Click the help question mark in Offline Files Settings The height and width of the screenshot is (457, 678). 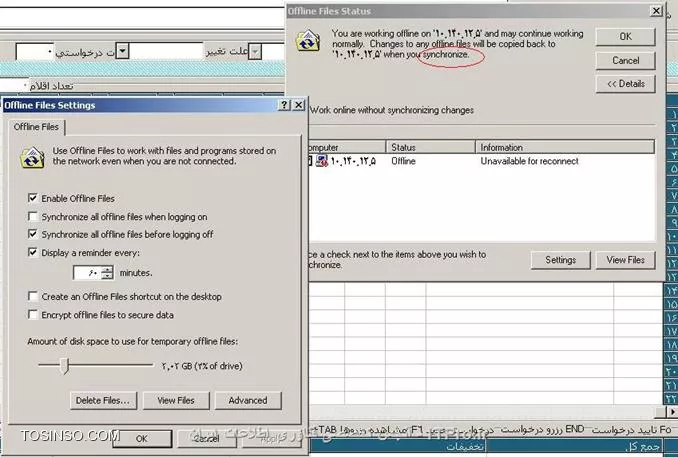284,105
